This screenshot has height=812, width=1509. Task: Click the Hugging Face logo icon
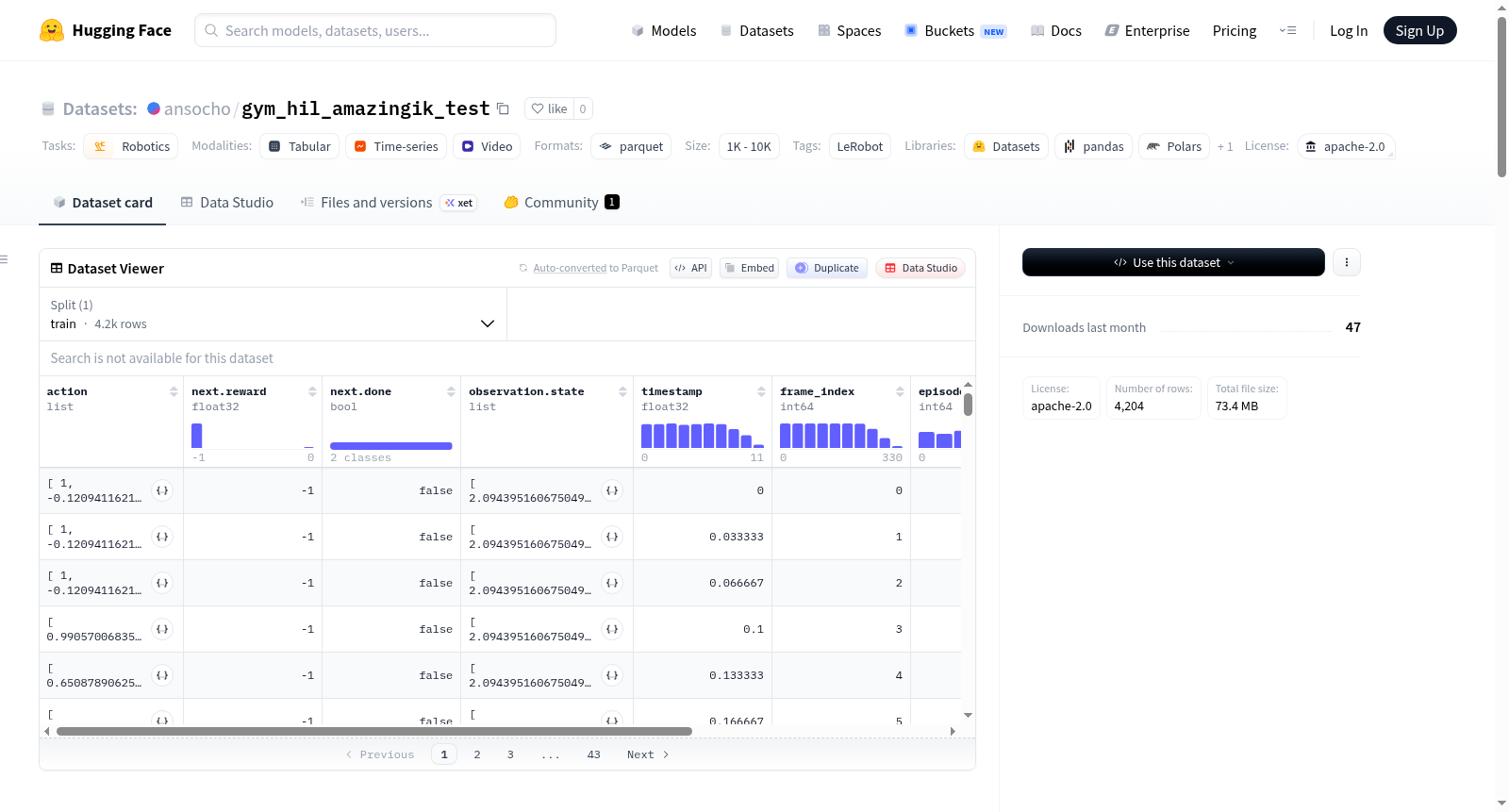click(x=52, y=30)
